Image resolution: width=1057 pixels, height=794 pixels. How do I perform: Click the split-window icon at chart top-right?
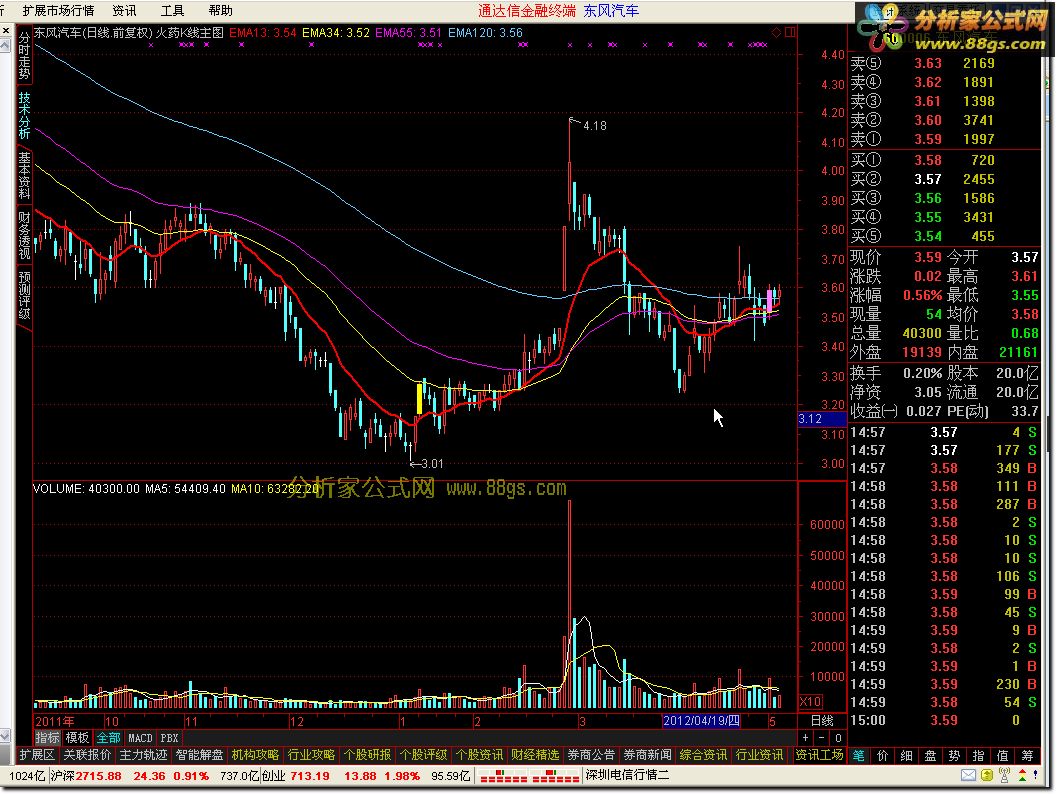point(790,32)
